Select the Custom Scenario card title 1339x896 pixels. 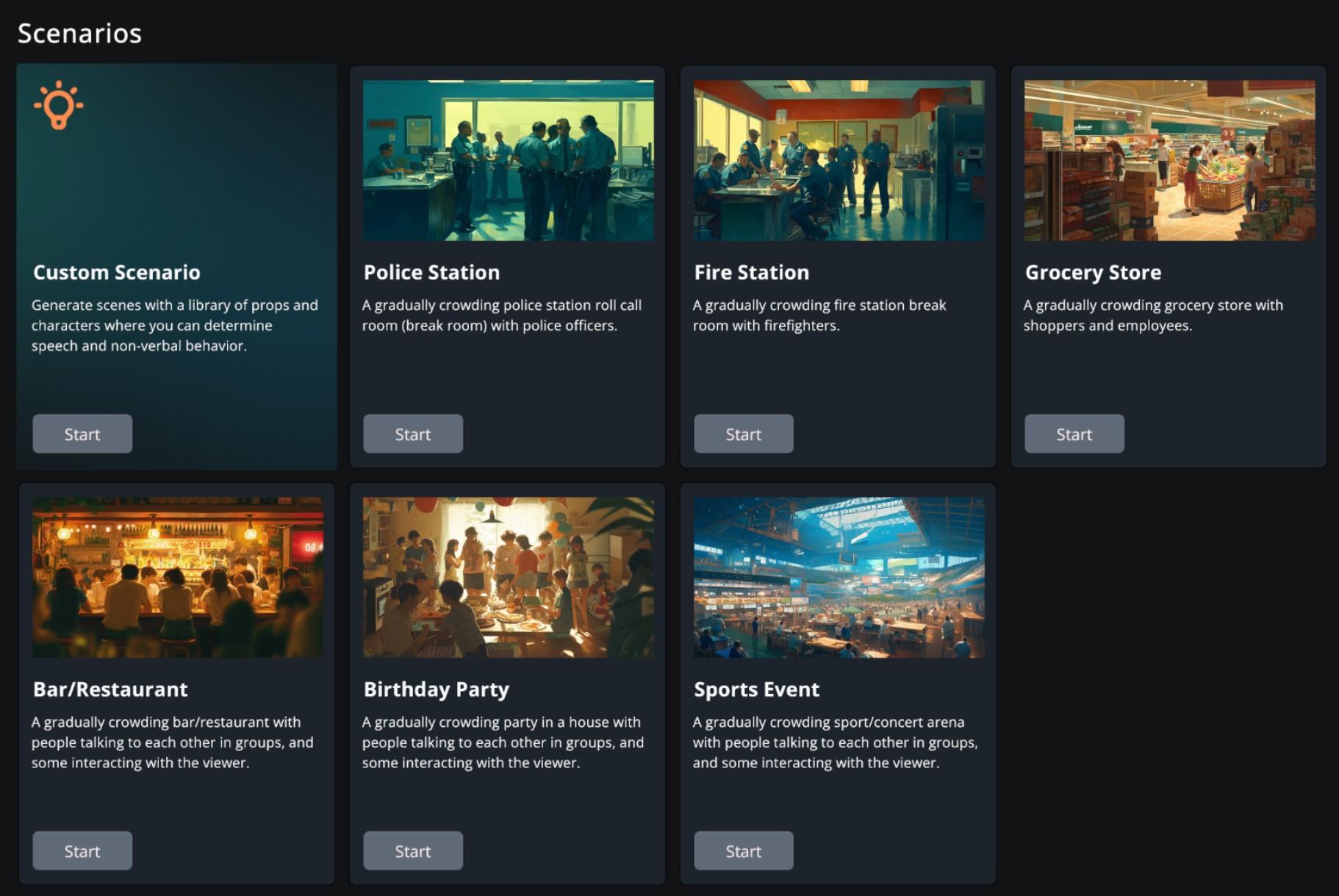pos(117,273)
